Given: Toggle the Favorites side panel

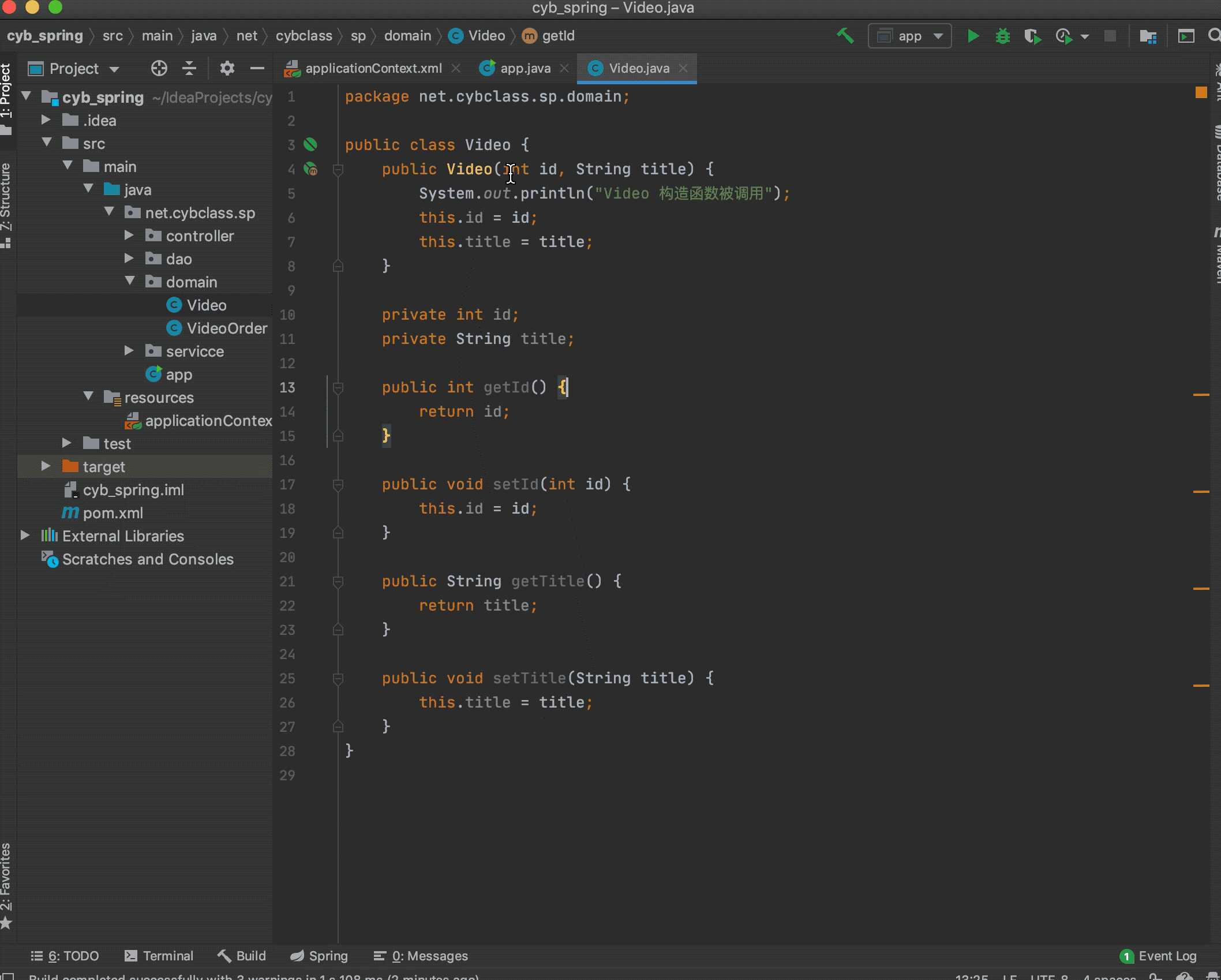Looking at the screenshot, I should [x=6, y=886].
